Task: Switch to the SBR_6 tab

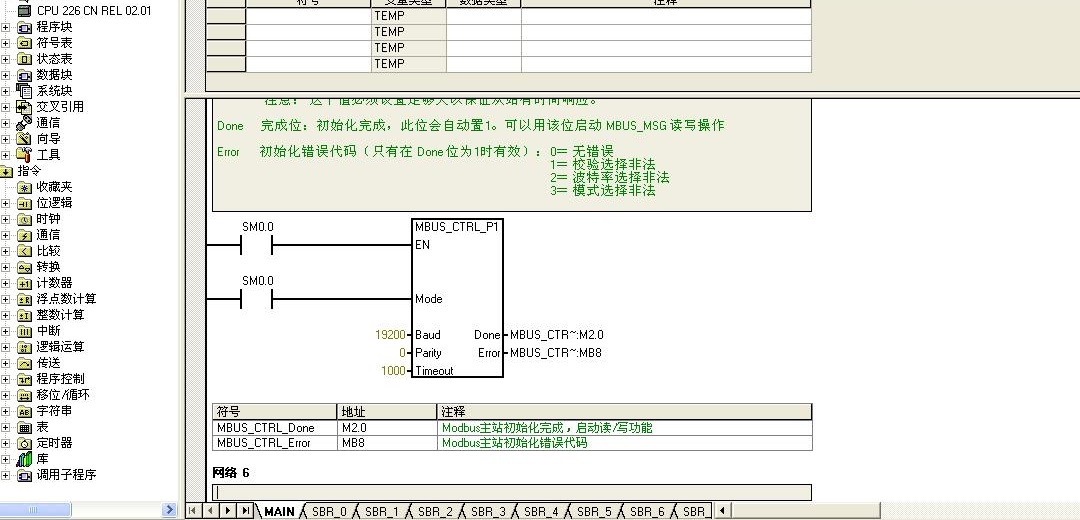Action: [647, 511]
